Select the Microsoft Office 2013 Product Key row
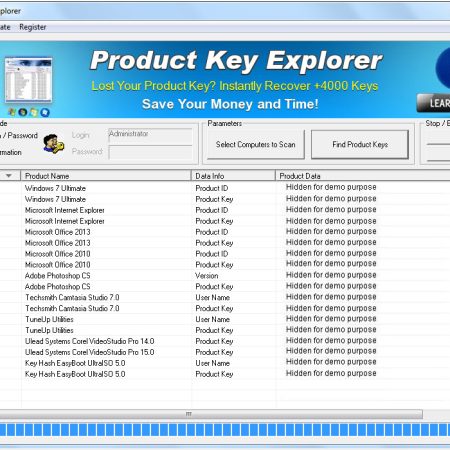 pyautogui.click(x=225, y=243)
